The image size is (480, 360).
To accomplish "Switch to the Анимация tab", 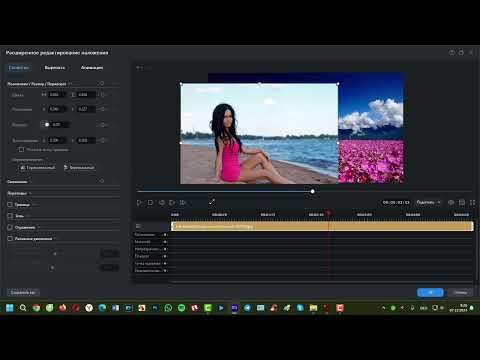I will click(92, 68).
